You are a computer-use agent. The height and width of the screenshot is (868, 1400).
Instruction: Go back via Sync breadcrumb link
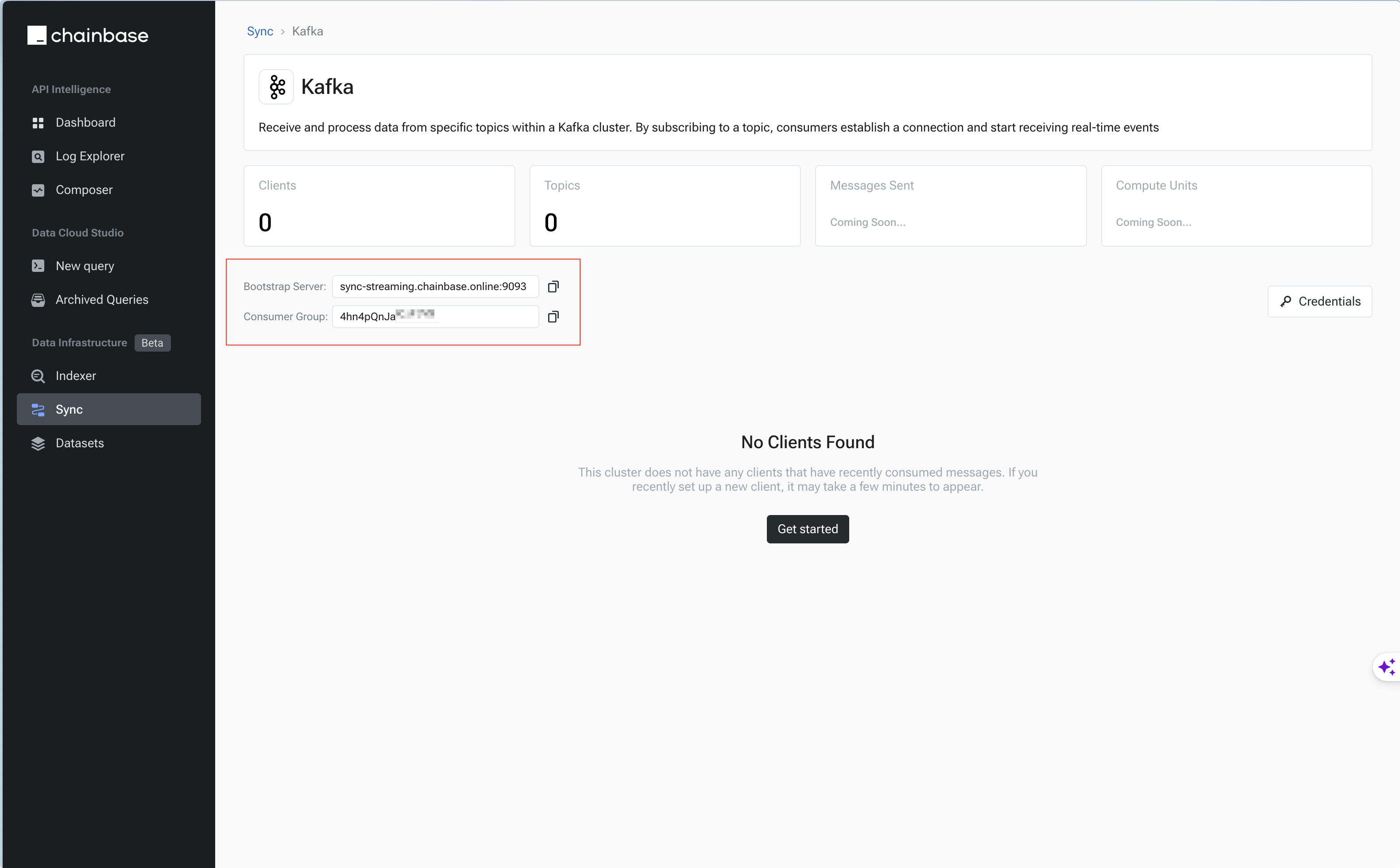[259, 31]
